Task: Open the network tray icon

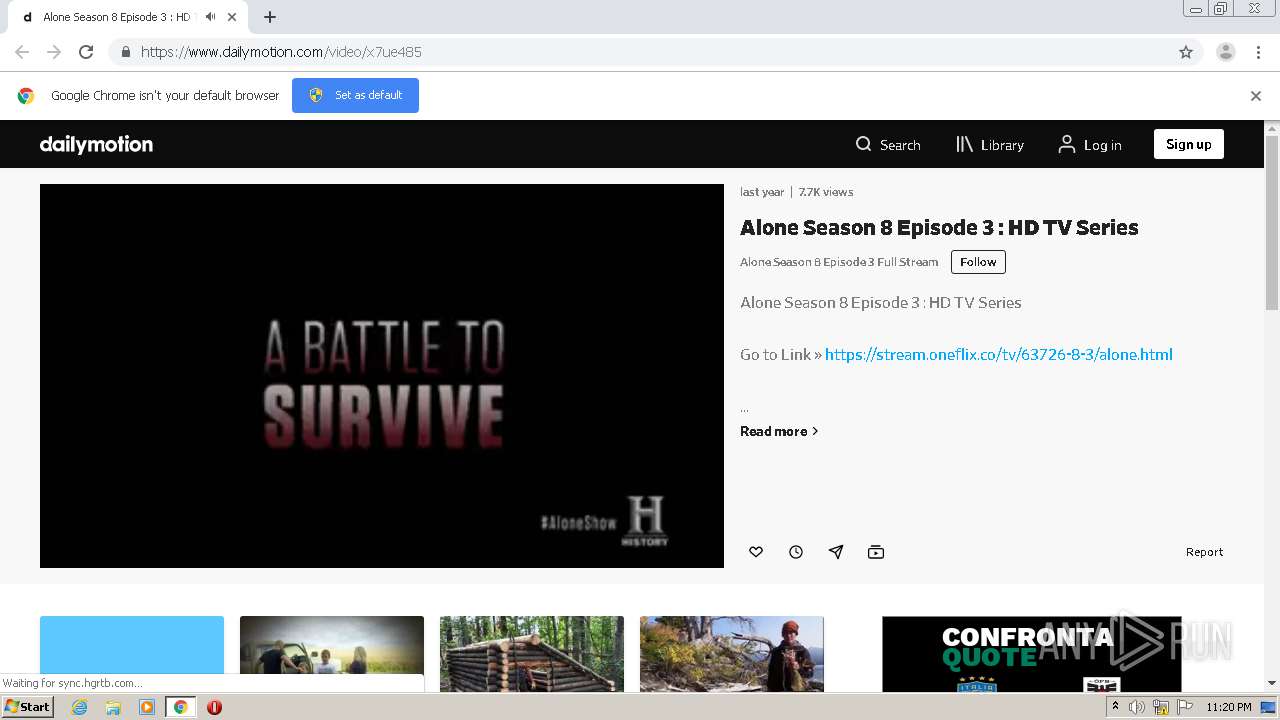Action: tap(1161, 707)
